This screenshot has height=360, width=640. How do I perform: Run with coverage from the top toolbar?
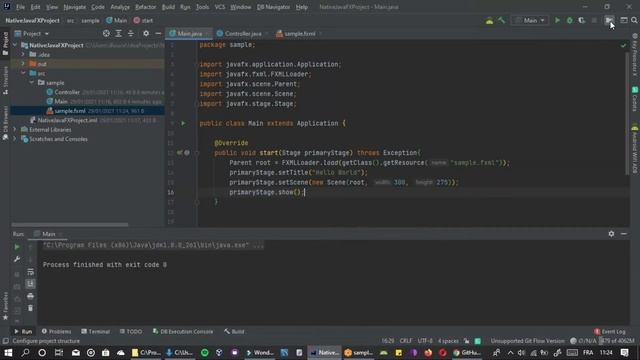click(581, 20)
